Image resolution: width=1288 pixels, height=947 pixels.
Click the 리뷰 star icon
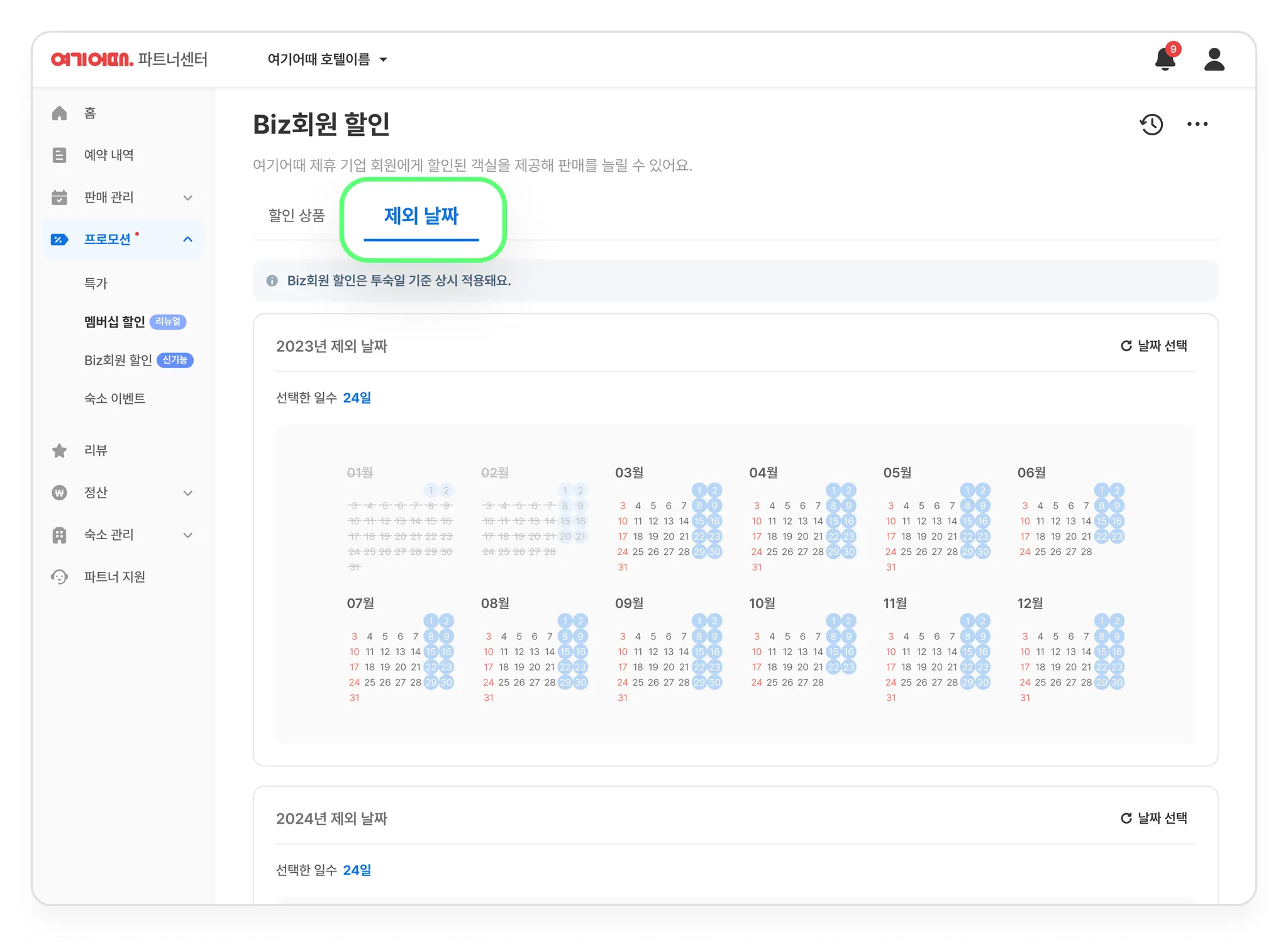point(60,451)
